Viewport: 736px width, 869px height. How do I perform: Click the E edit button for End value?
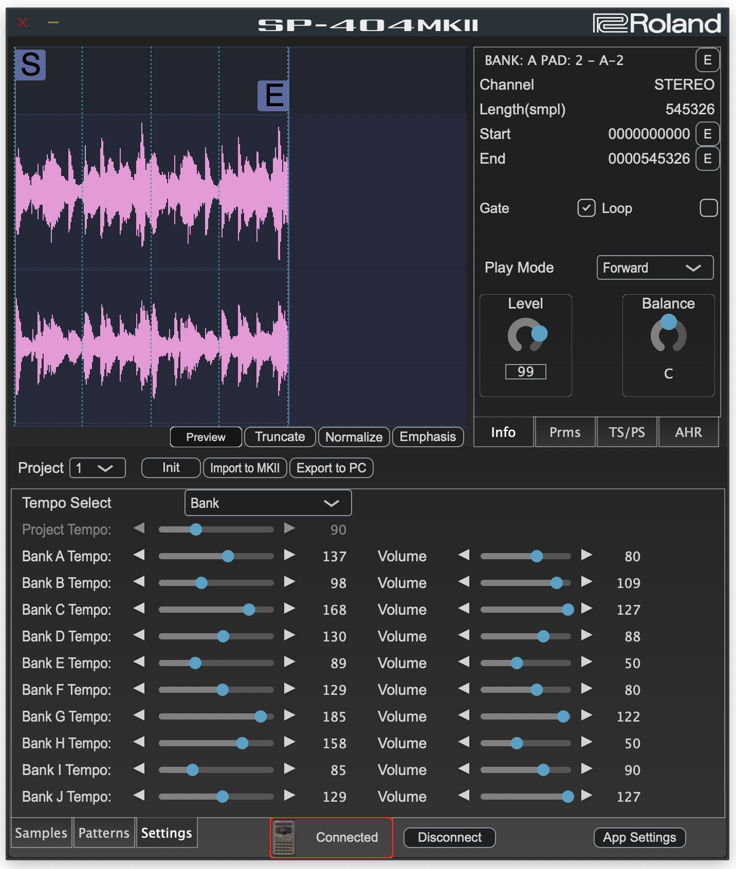[x=707, y=159]
